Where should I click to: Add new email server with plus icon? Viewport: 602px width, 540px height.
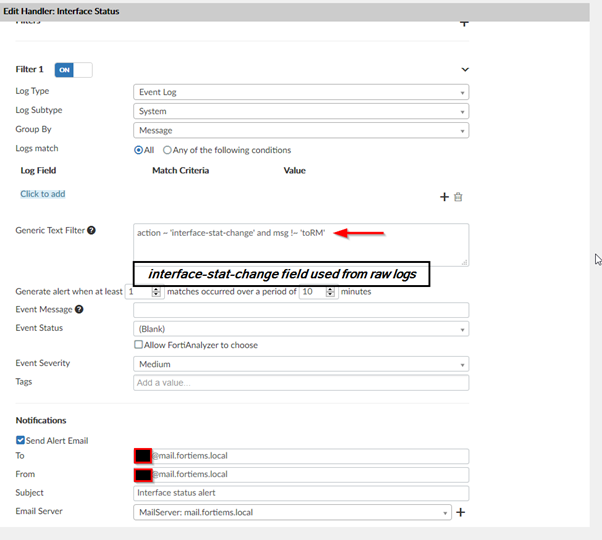click(x=461, y=512)
